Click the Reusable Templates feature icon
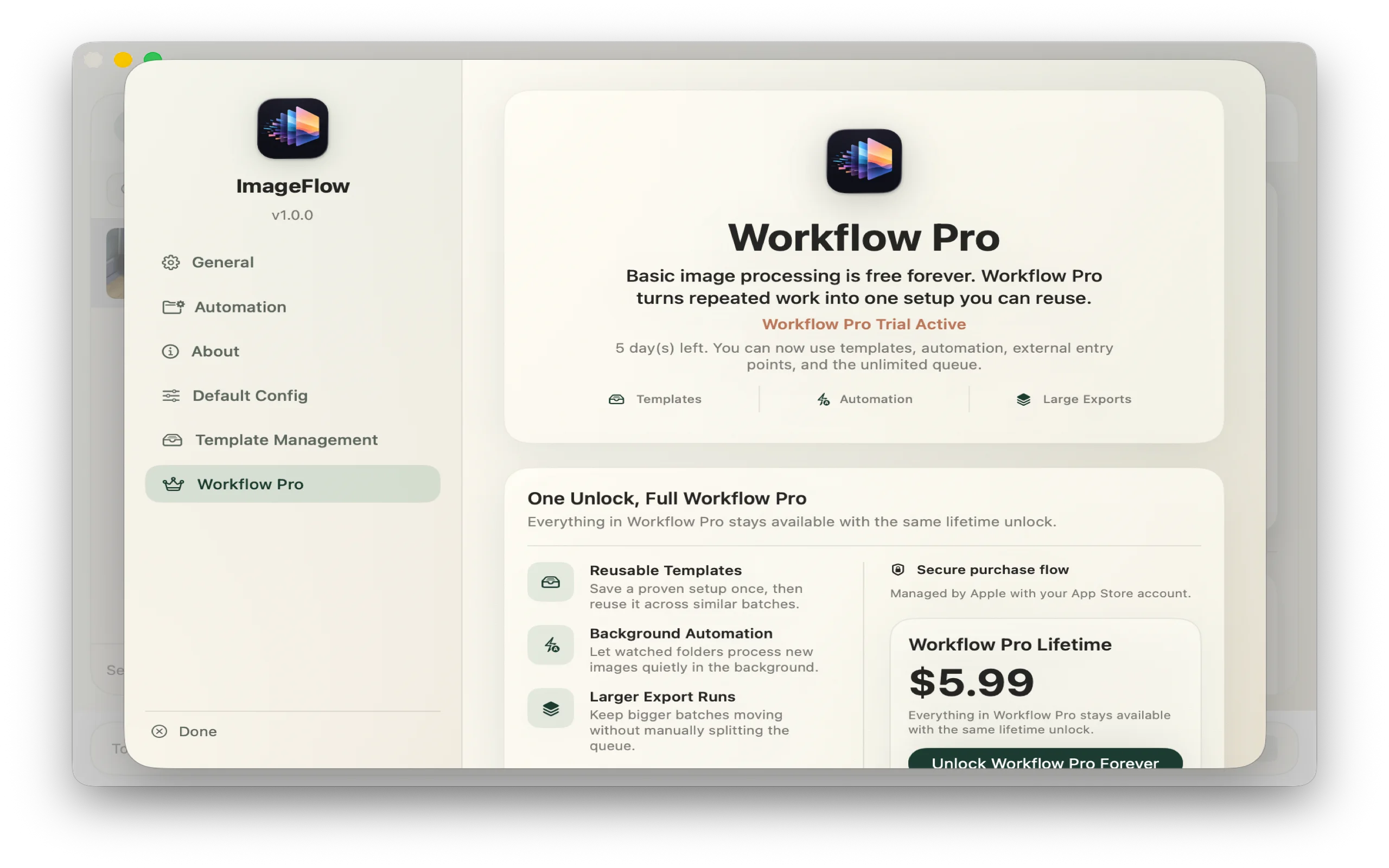The height and width of the screenshot is (868, 1389). click(550, 582)
